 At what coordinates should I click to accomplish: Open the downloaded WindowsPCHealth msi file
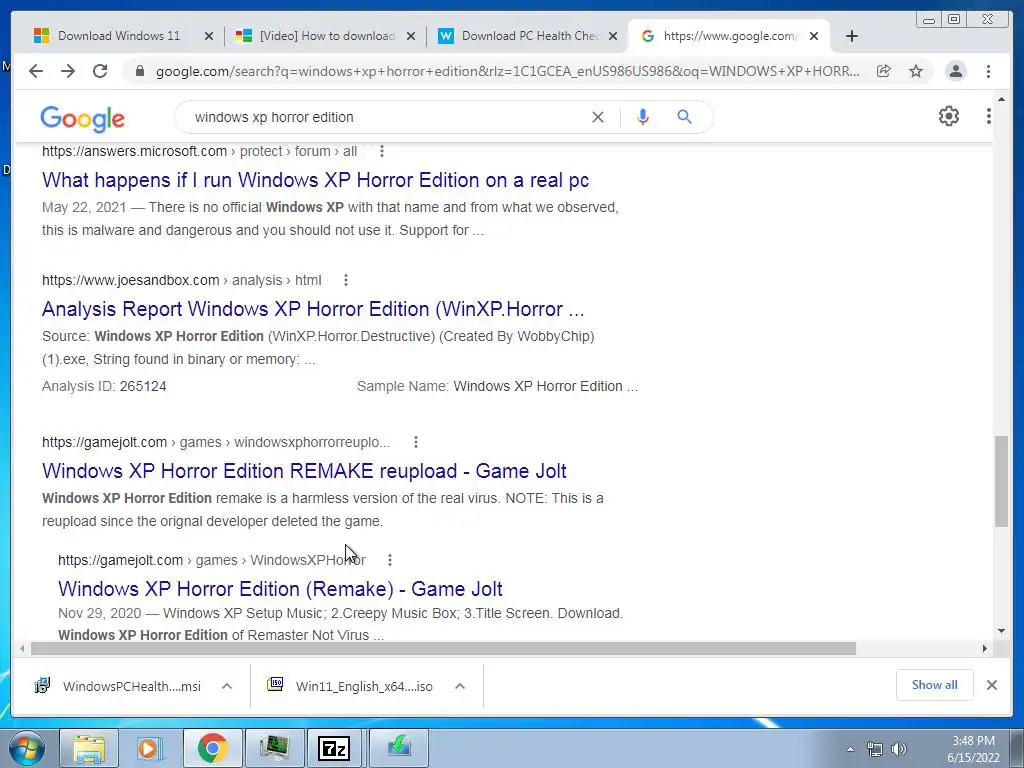(118, 686)
